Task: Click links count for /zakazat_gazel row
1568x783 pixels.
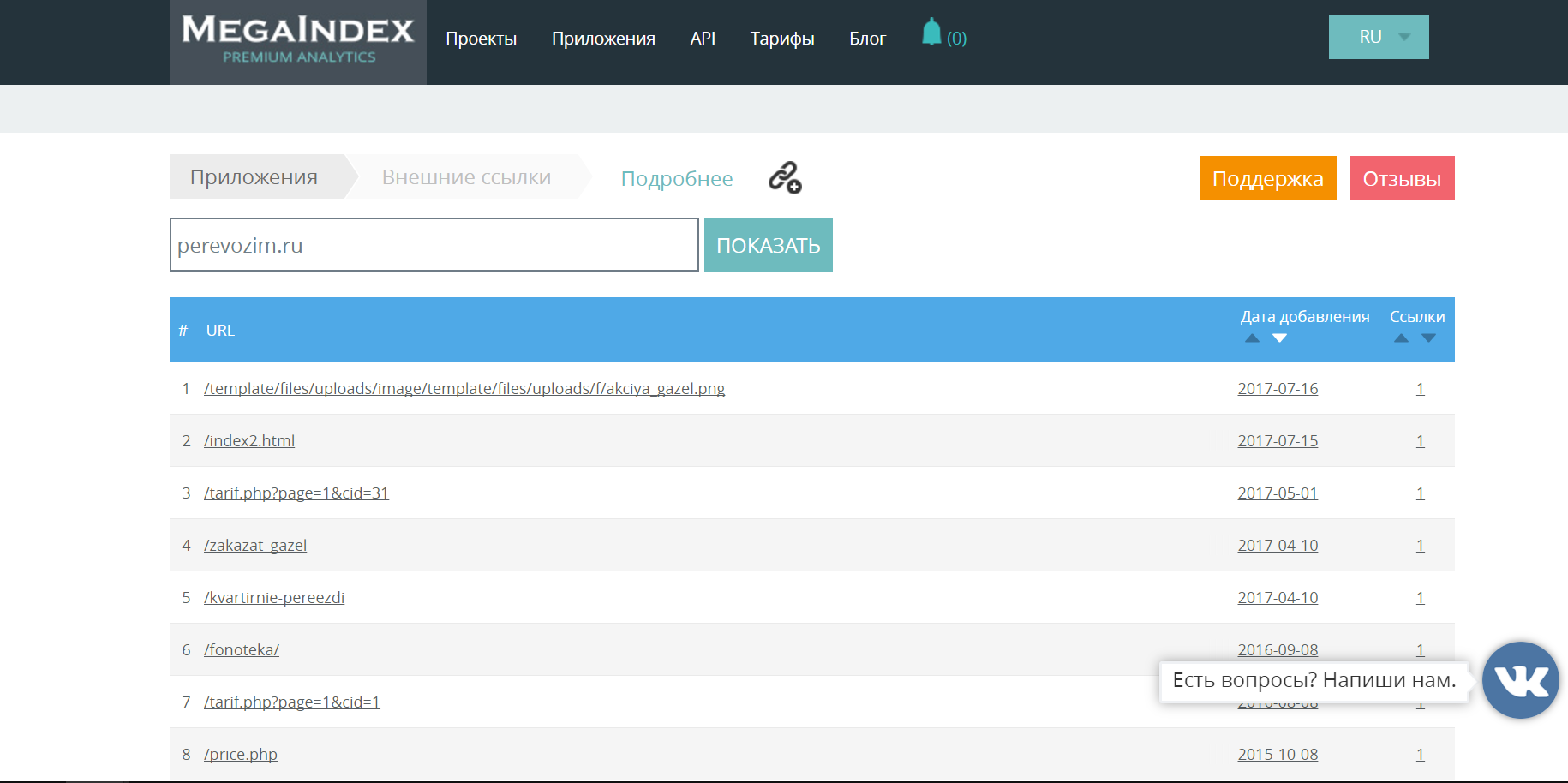Action: 1420,546
